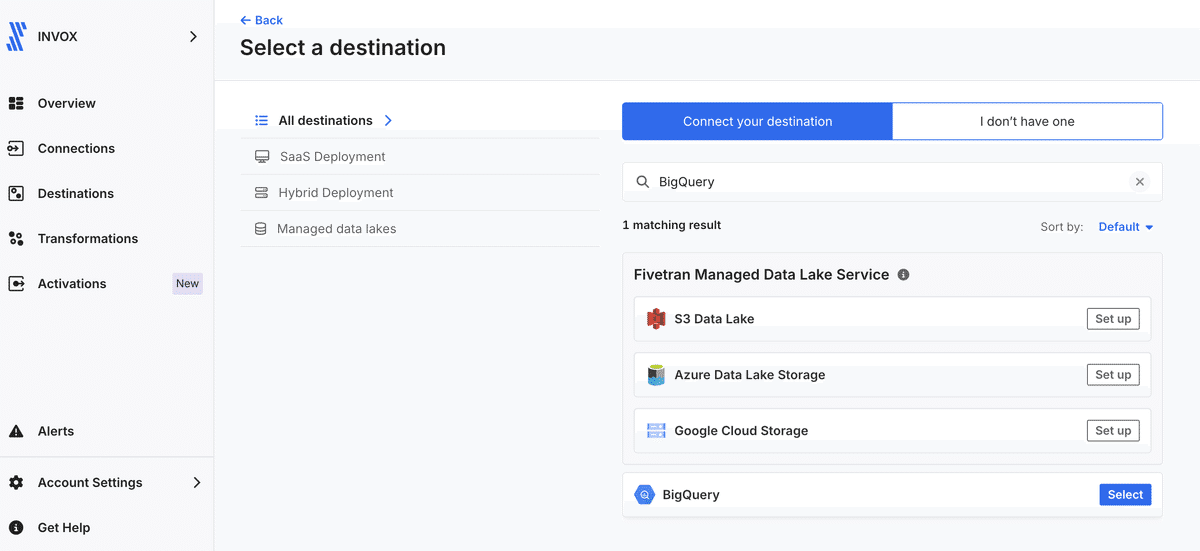Open the Overview page
Viewport: 1200px width, 551px height.
(x=67, y=103)
